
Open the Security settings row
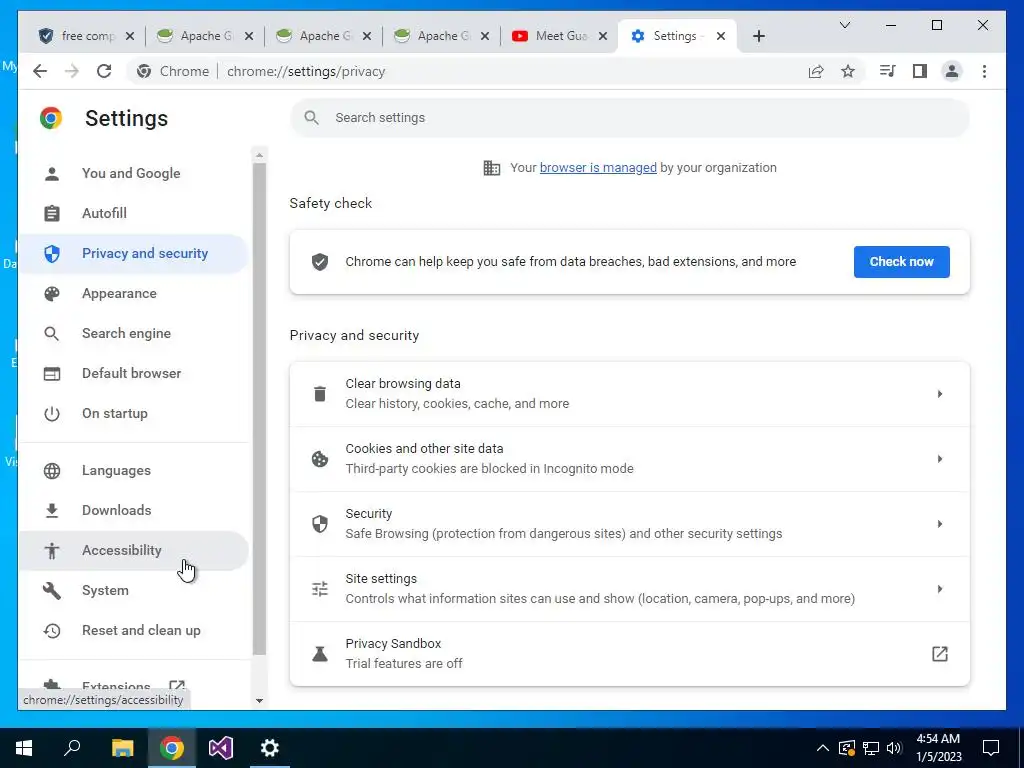(630, 524)
